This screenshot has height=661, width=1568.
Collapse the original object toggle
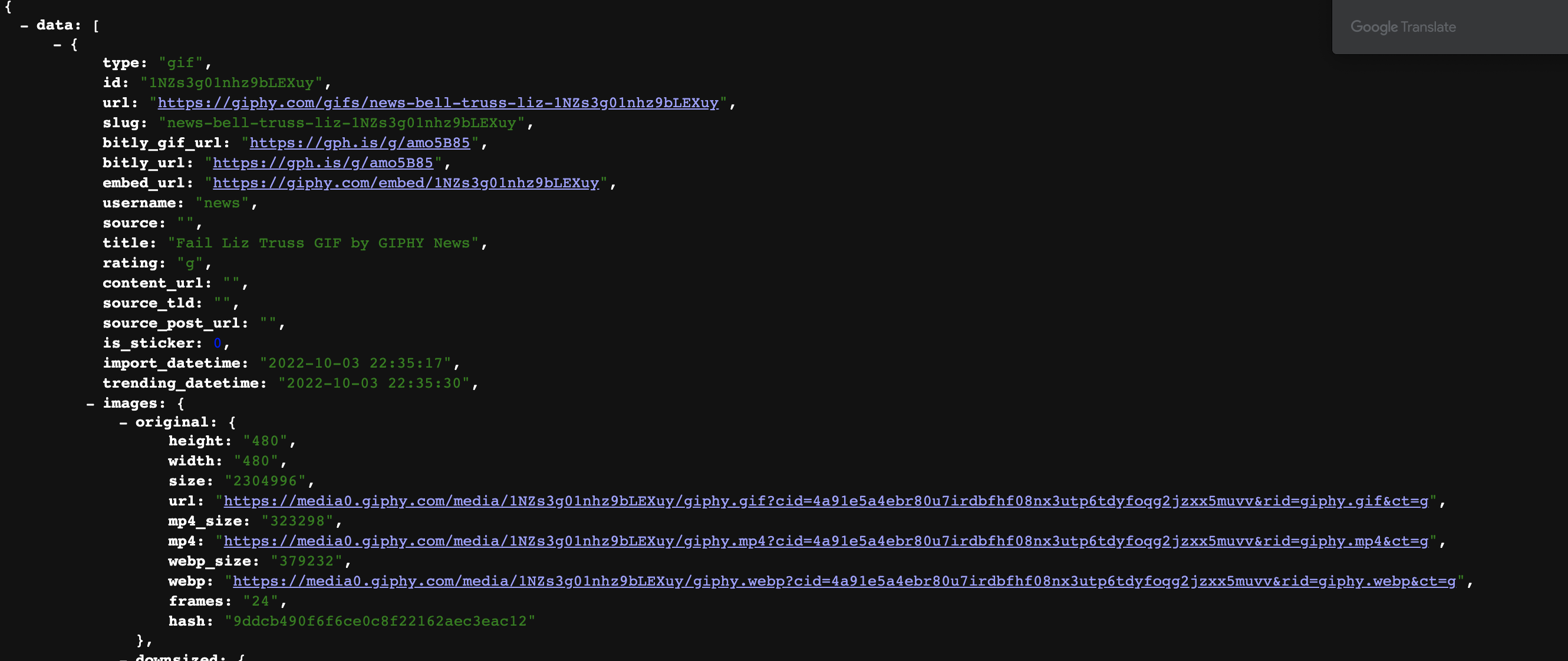pos(123,422)
